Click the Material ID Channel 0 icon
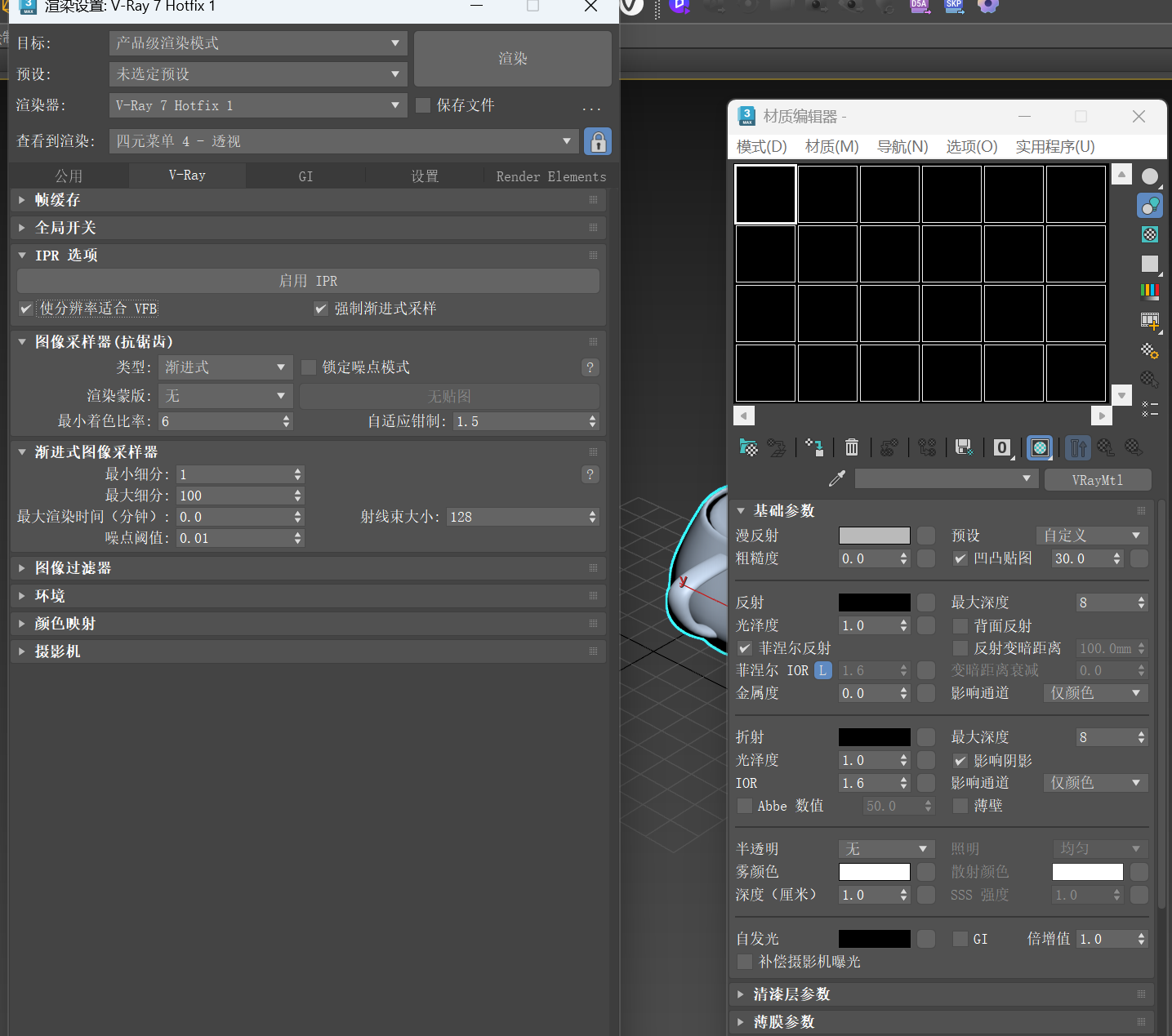 (x=1002, y=447)
